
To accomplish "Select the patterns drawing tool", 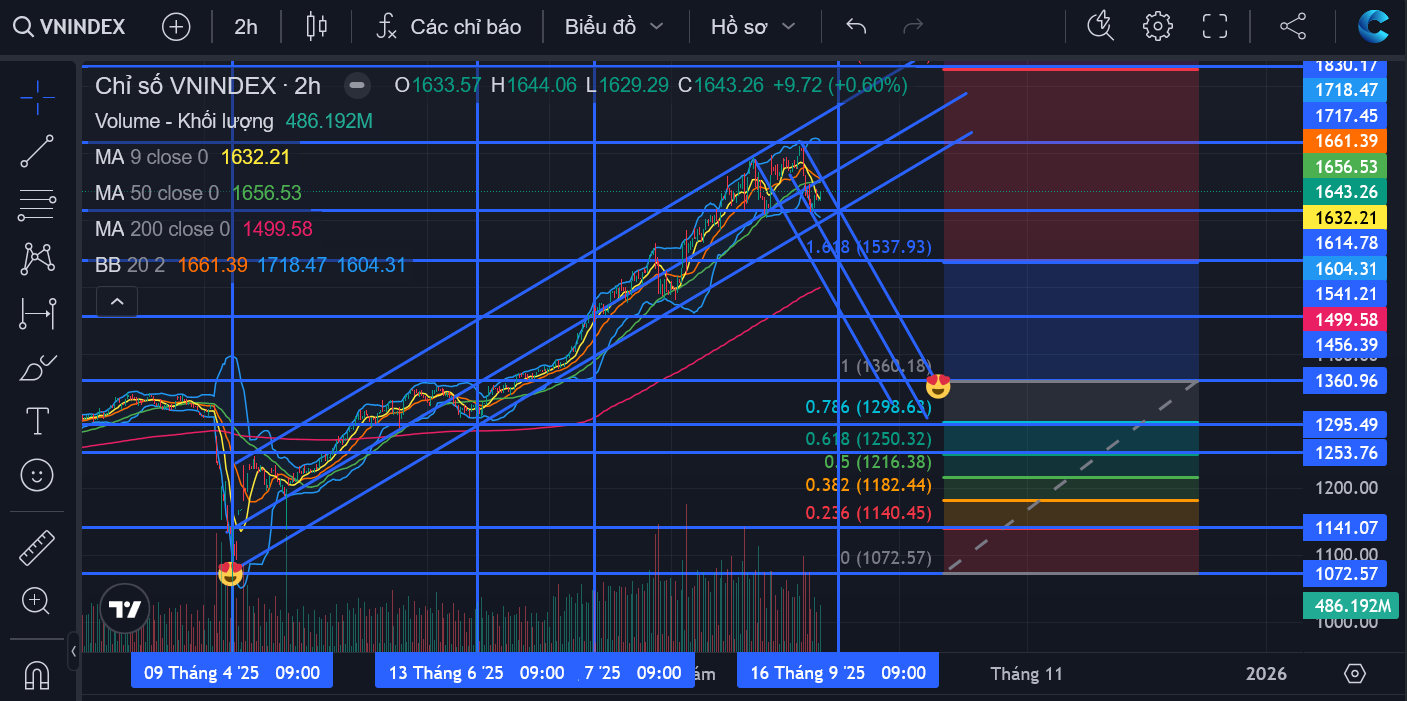I will coord(37,260).
